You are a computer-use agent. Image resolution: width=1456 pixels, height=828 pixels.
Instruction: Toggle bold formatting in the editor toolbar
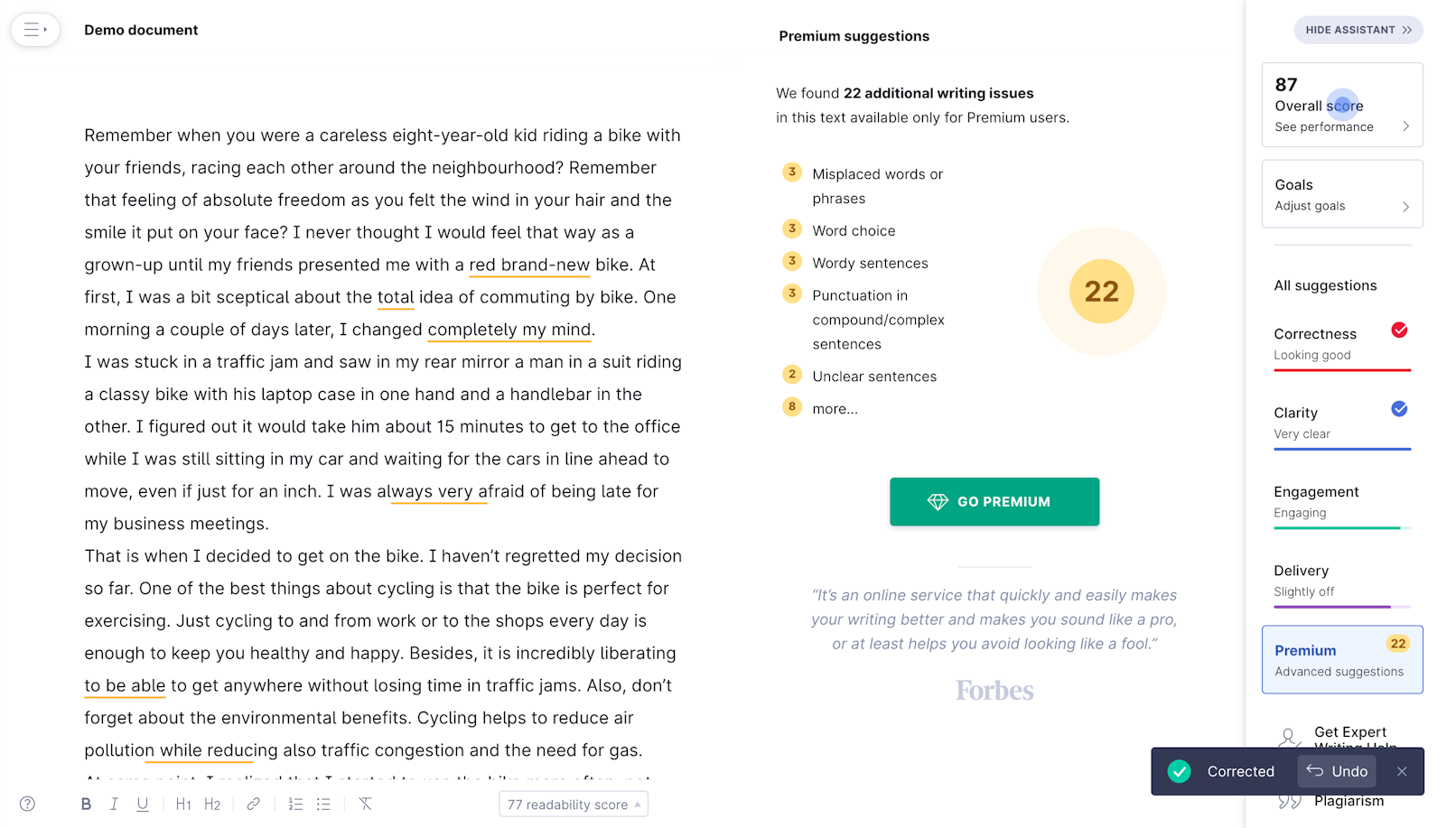86,804
